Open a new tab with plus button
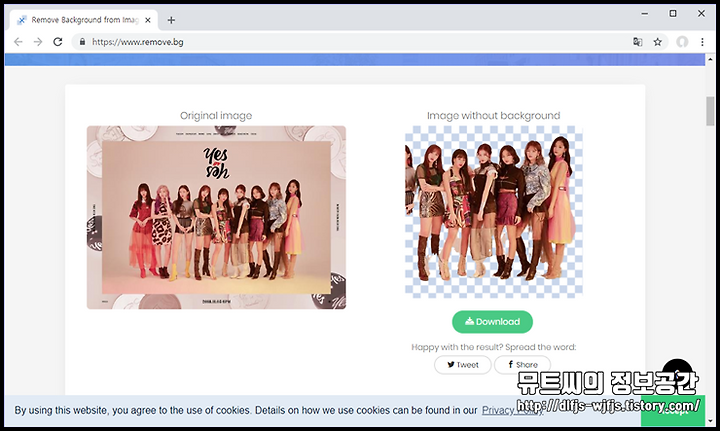 pos(171,20)
